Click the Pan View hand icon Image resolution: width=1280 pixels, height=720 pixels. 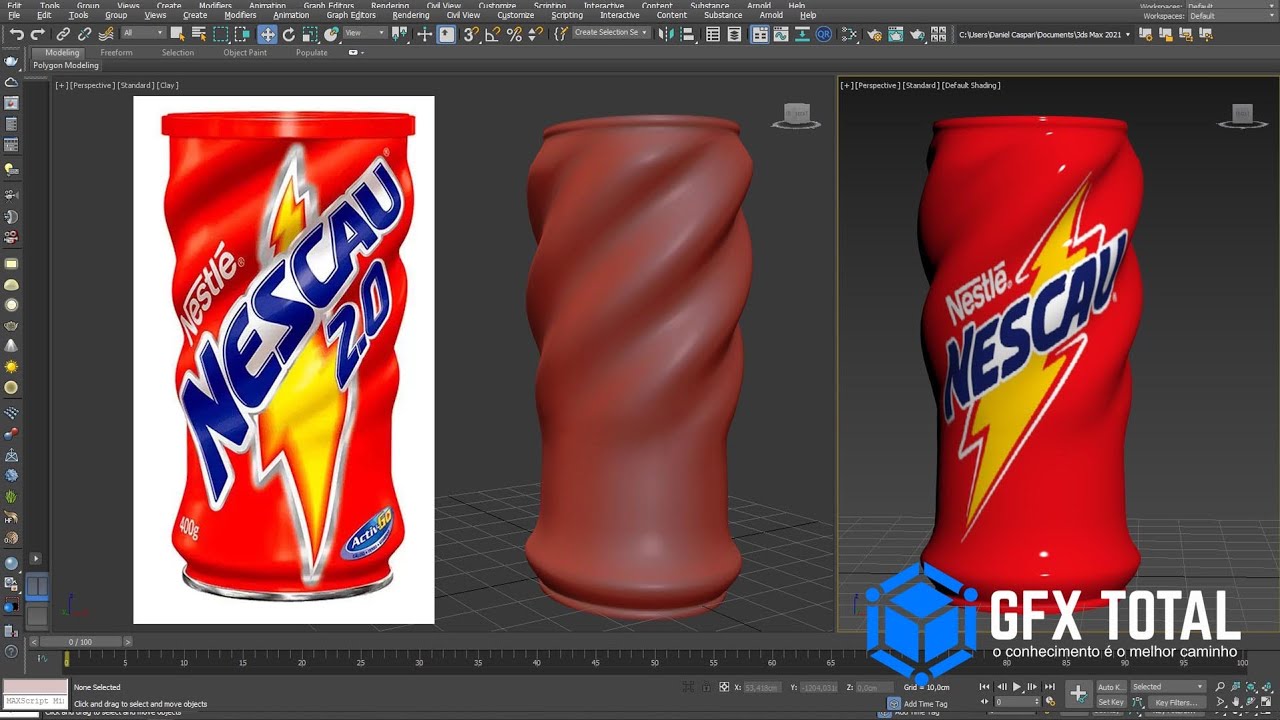point(1235,702)
